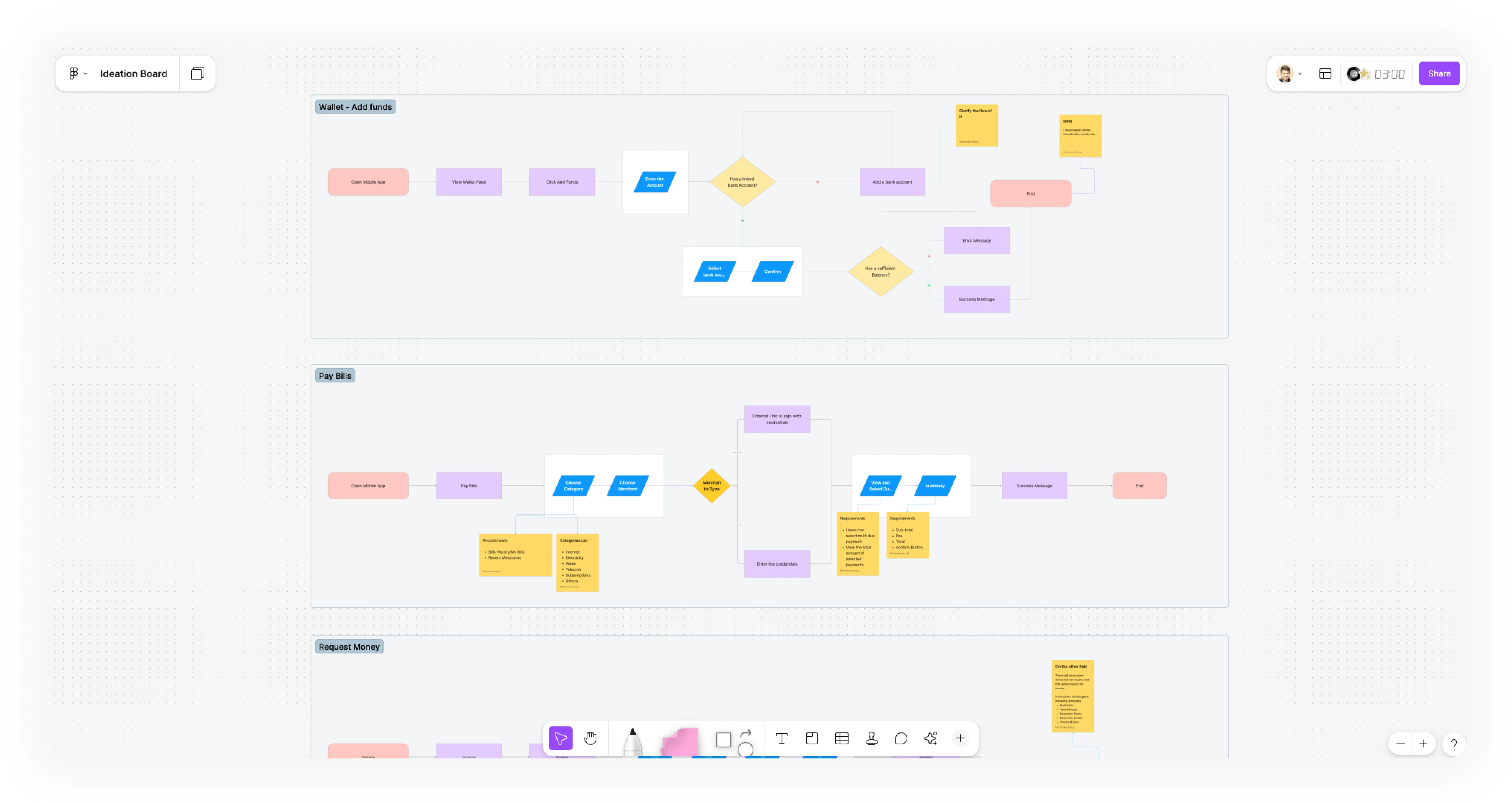Select the Text tool

tap(781, 738)
